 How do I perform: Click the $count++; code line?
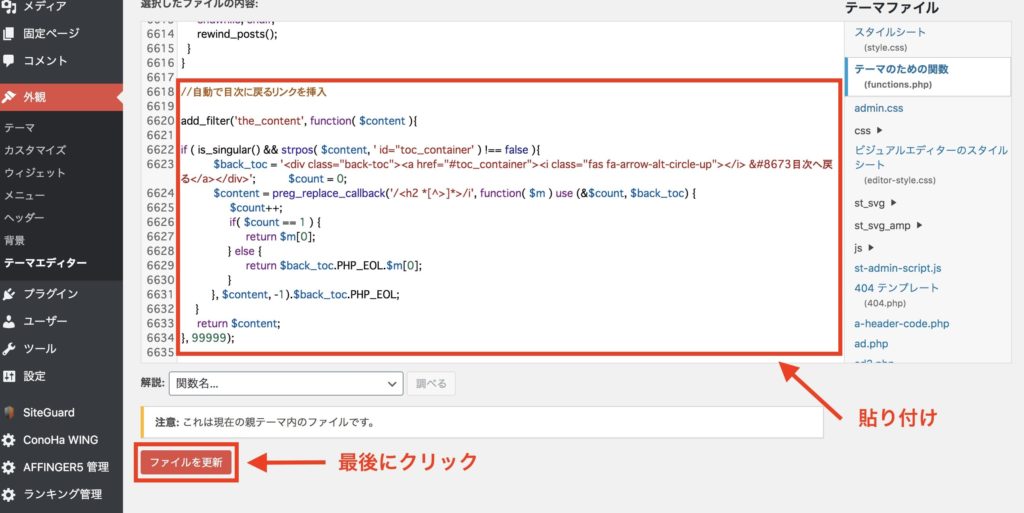click(x=256, y=208)
